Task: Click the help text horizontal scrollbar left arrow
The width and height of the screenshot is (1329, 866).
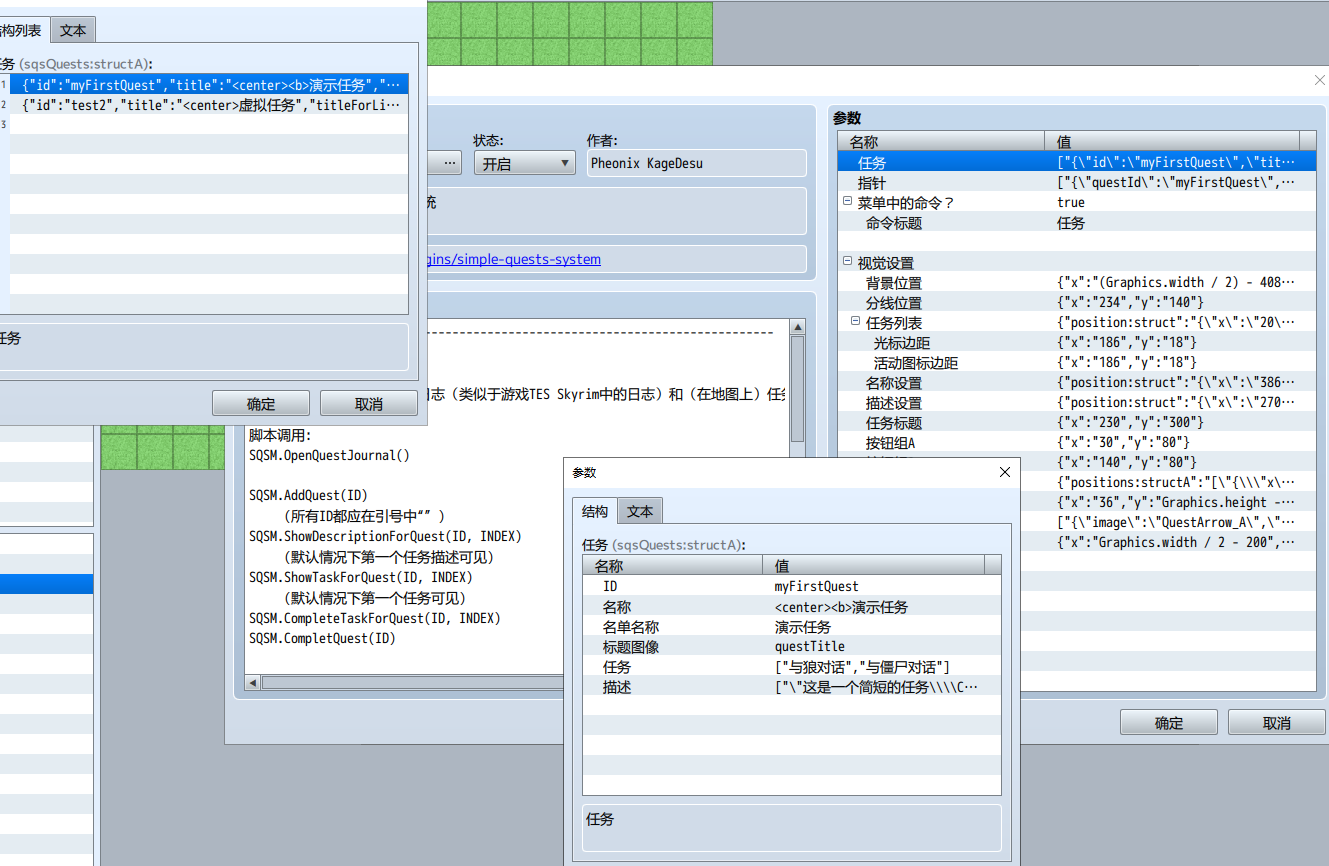Action: 253,682
